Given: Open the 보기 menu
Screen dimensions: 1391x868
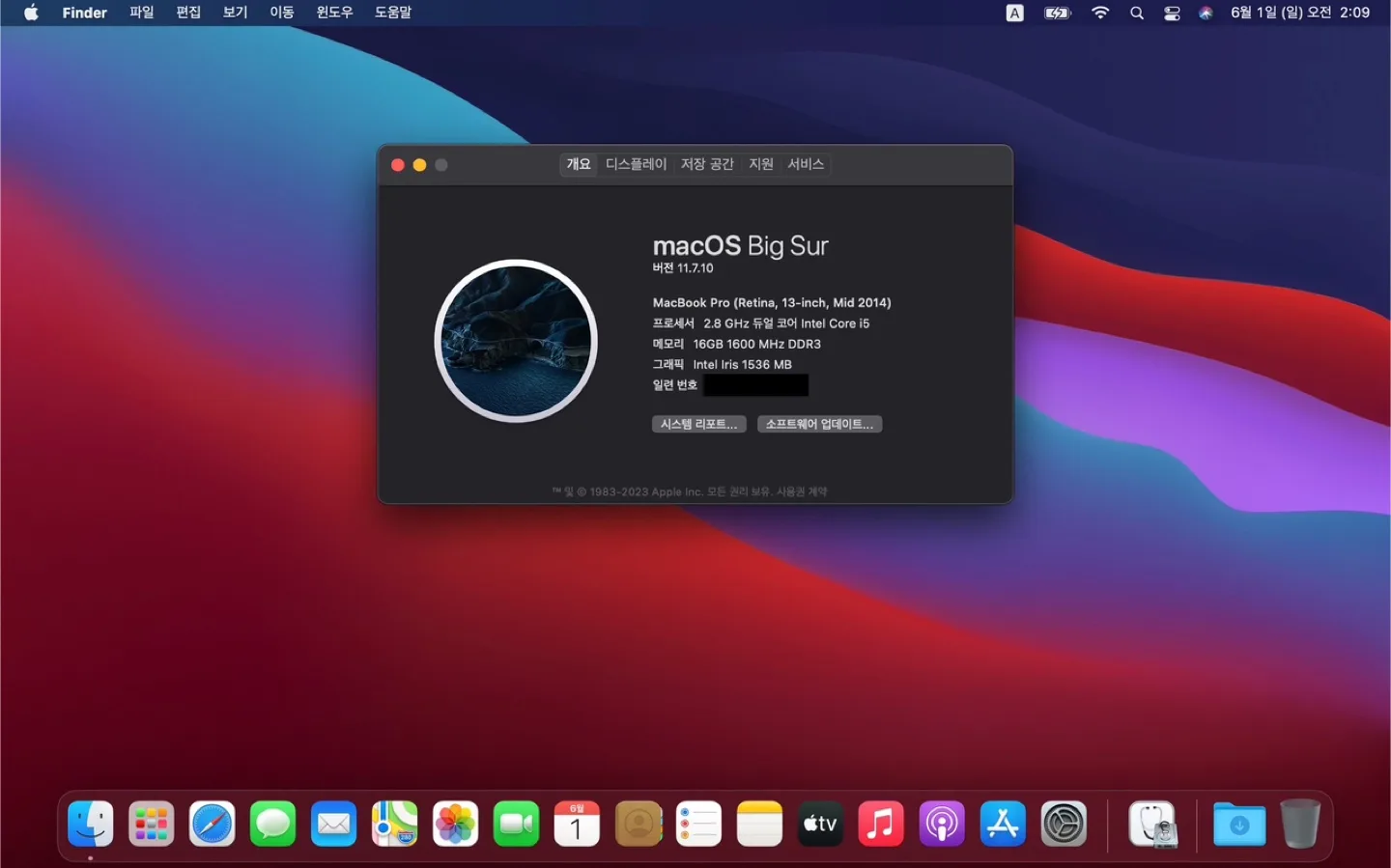Looking at the screenshot, I should 236,13.
